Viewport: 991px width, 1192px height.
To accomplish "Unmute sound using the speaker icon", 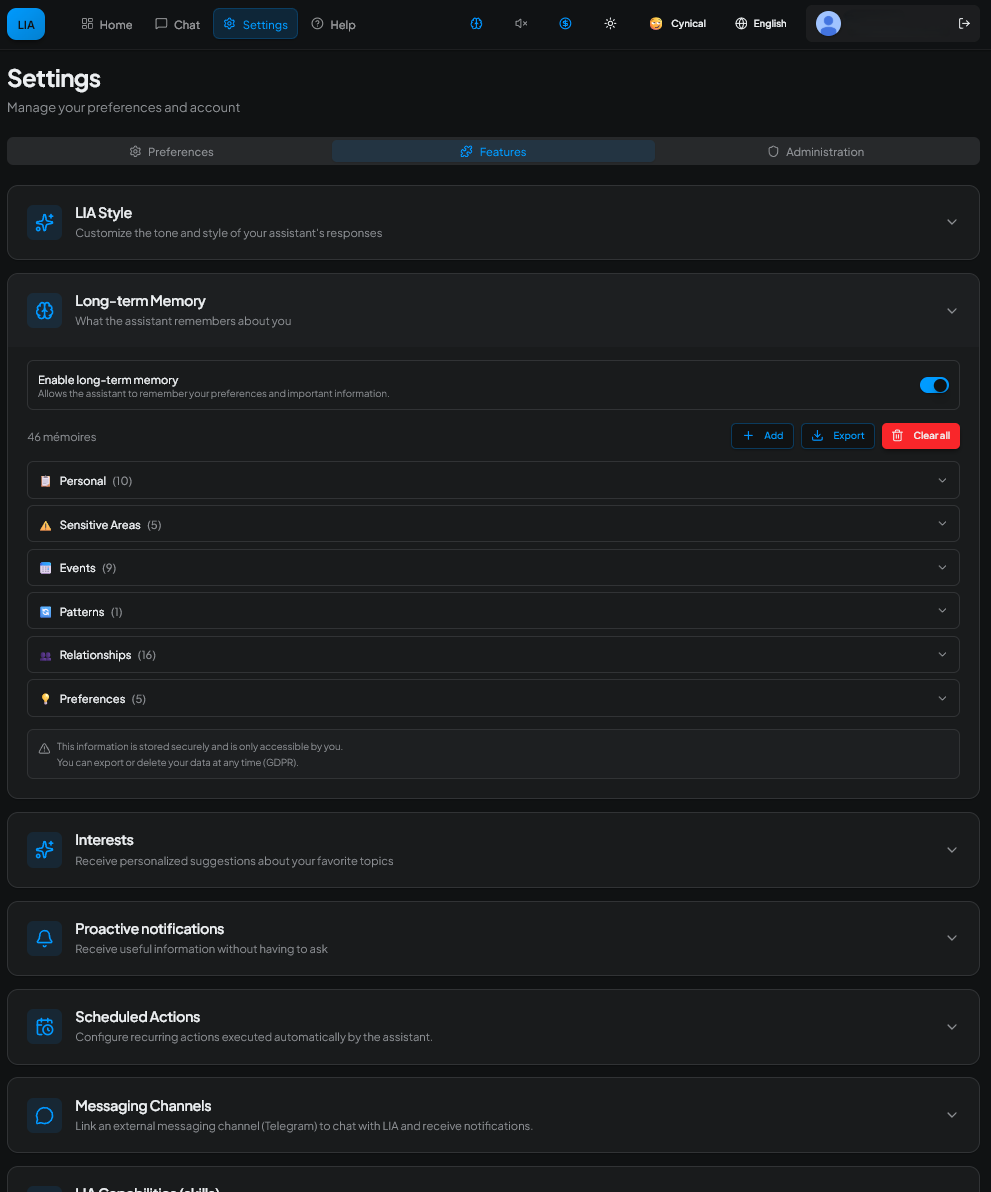I will coord(520,23).
